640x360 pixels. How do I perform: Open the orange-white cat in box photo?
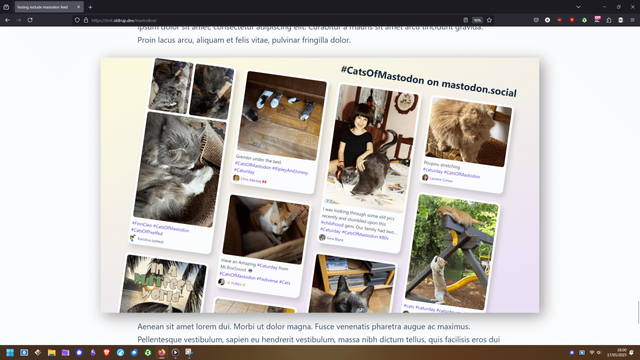(x=266, y=229)
